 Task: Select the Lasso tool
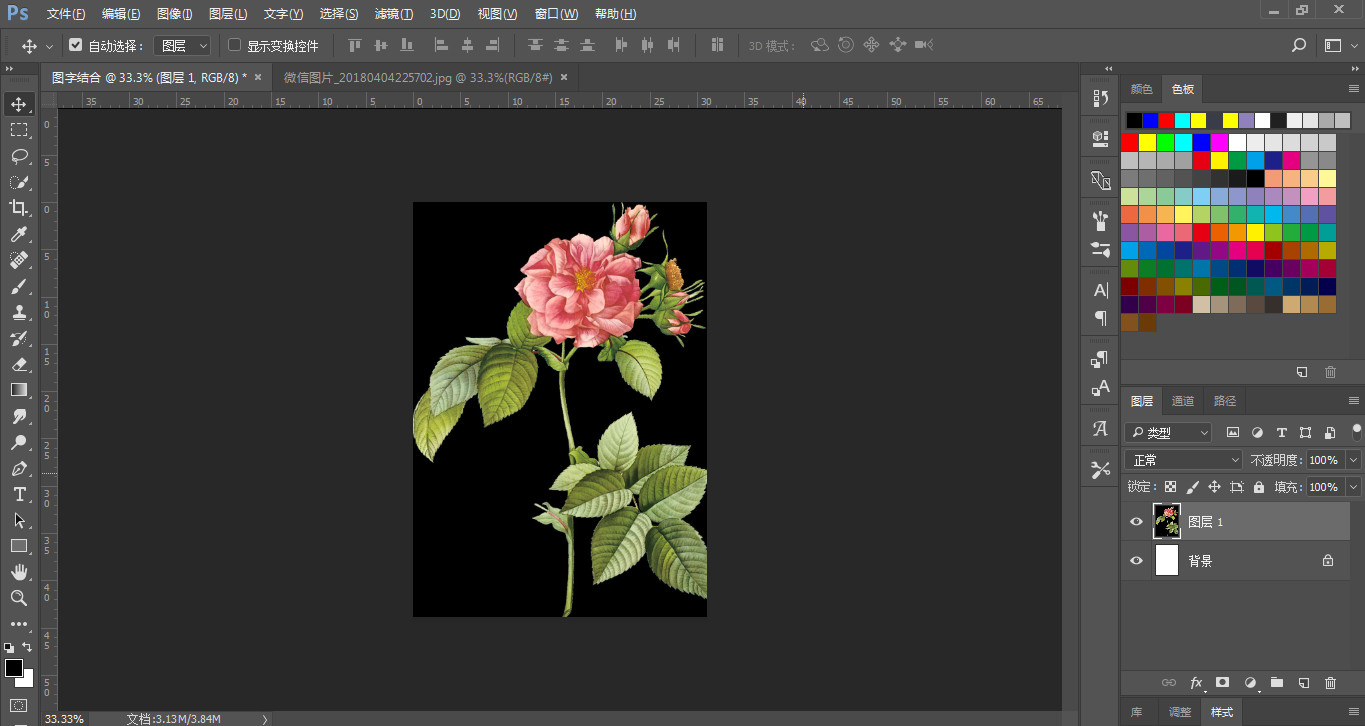[19, 156]
